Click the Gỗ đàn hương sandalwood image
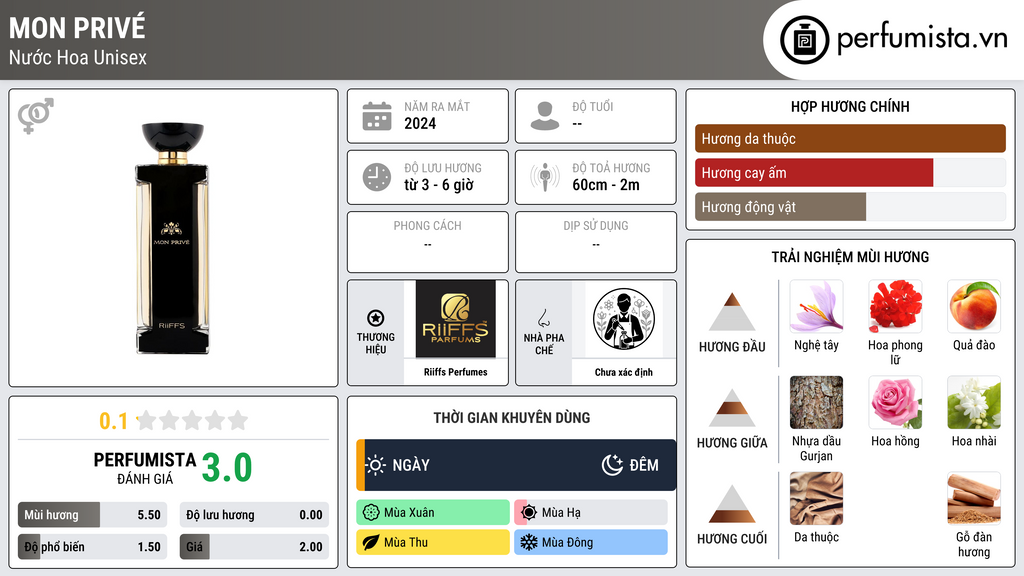This screenshot has width=1024, height=576. pos(974,498)
